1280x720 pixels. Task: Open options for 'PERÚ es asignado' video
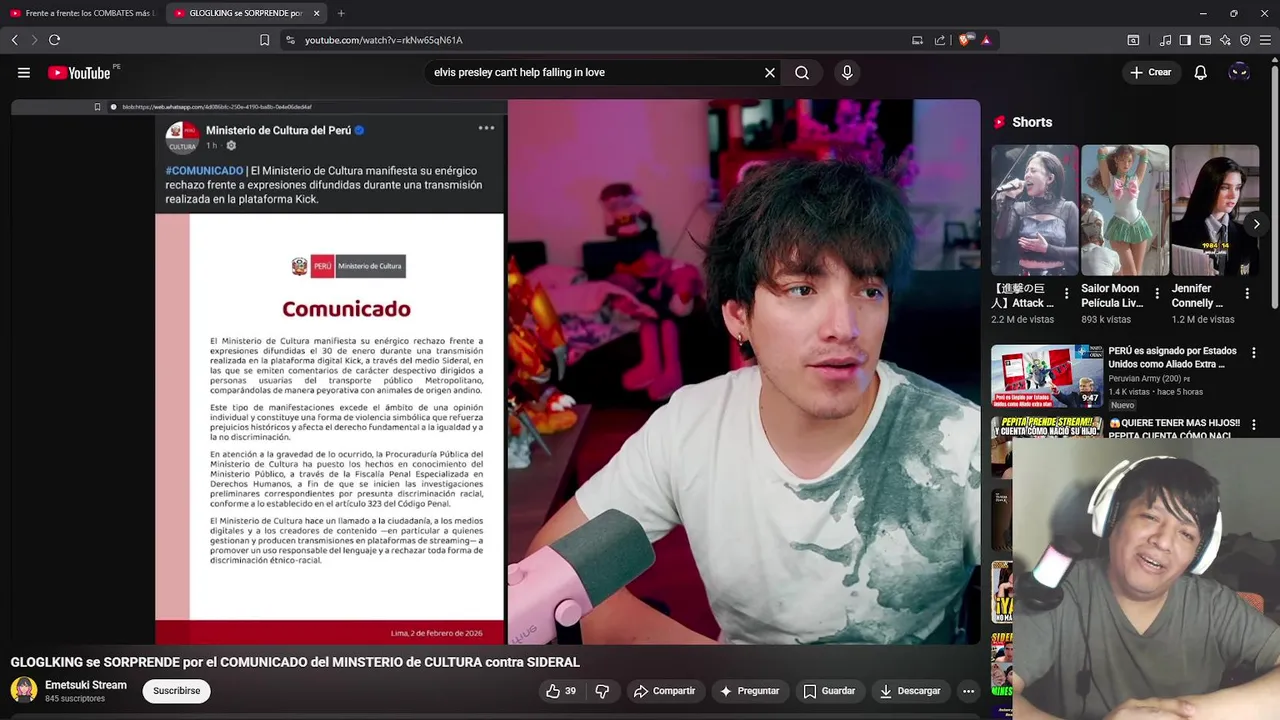(x=1253, y=353)
